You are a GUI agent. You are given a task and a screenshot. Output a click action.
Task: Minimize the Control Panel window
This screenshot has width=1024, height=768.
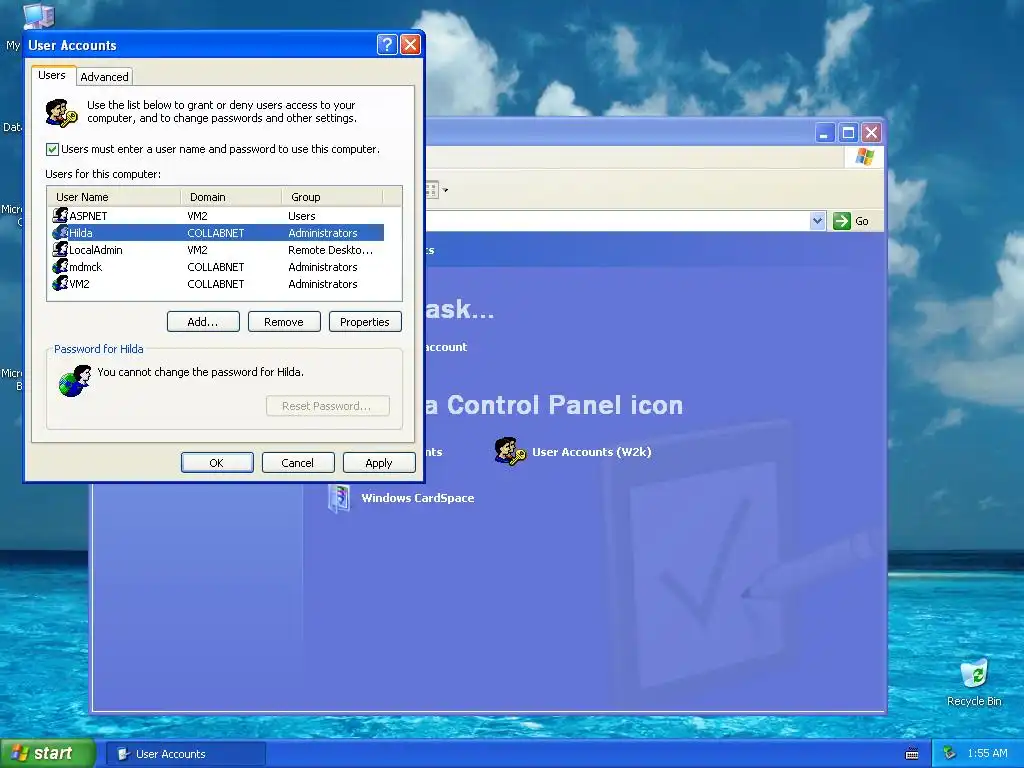point(825,133)
